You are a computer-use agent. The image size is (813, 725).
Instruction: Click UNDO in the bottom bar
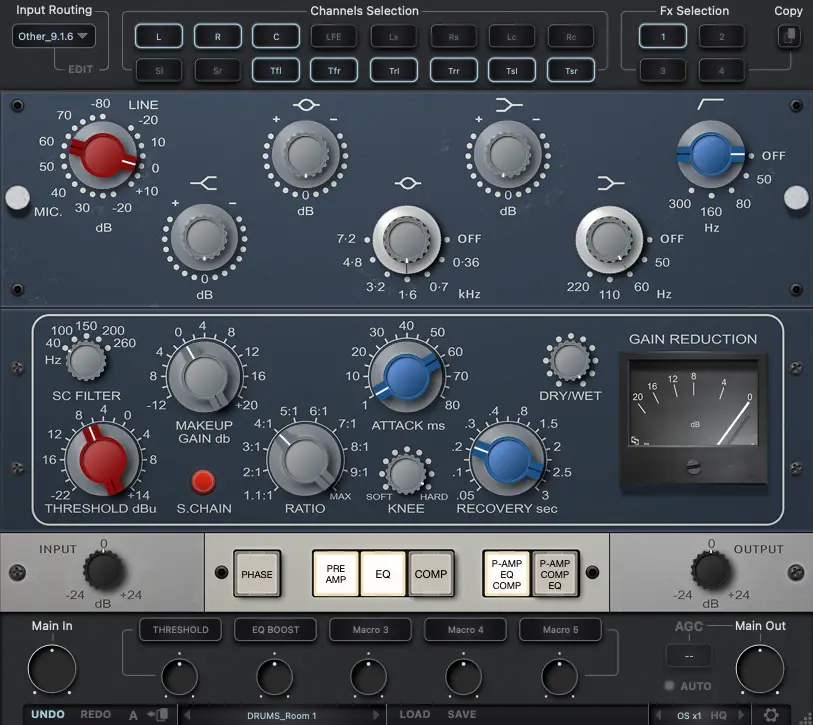tap(48, 714)
